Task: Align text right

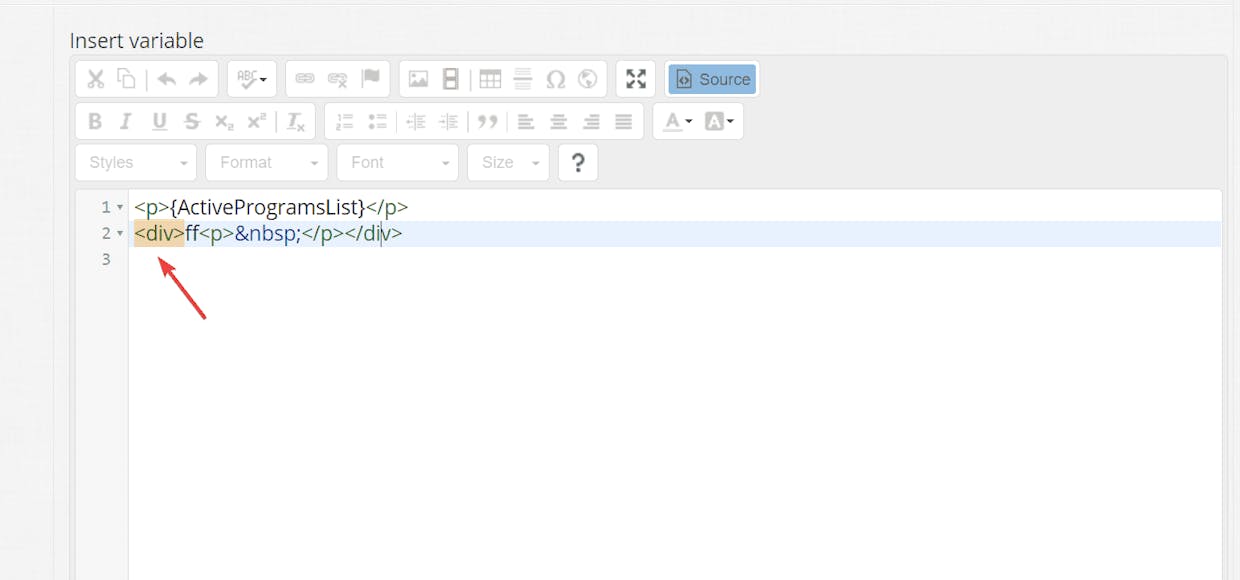Action: pyautogui.click(x=591, y=122)
